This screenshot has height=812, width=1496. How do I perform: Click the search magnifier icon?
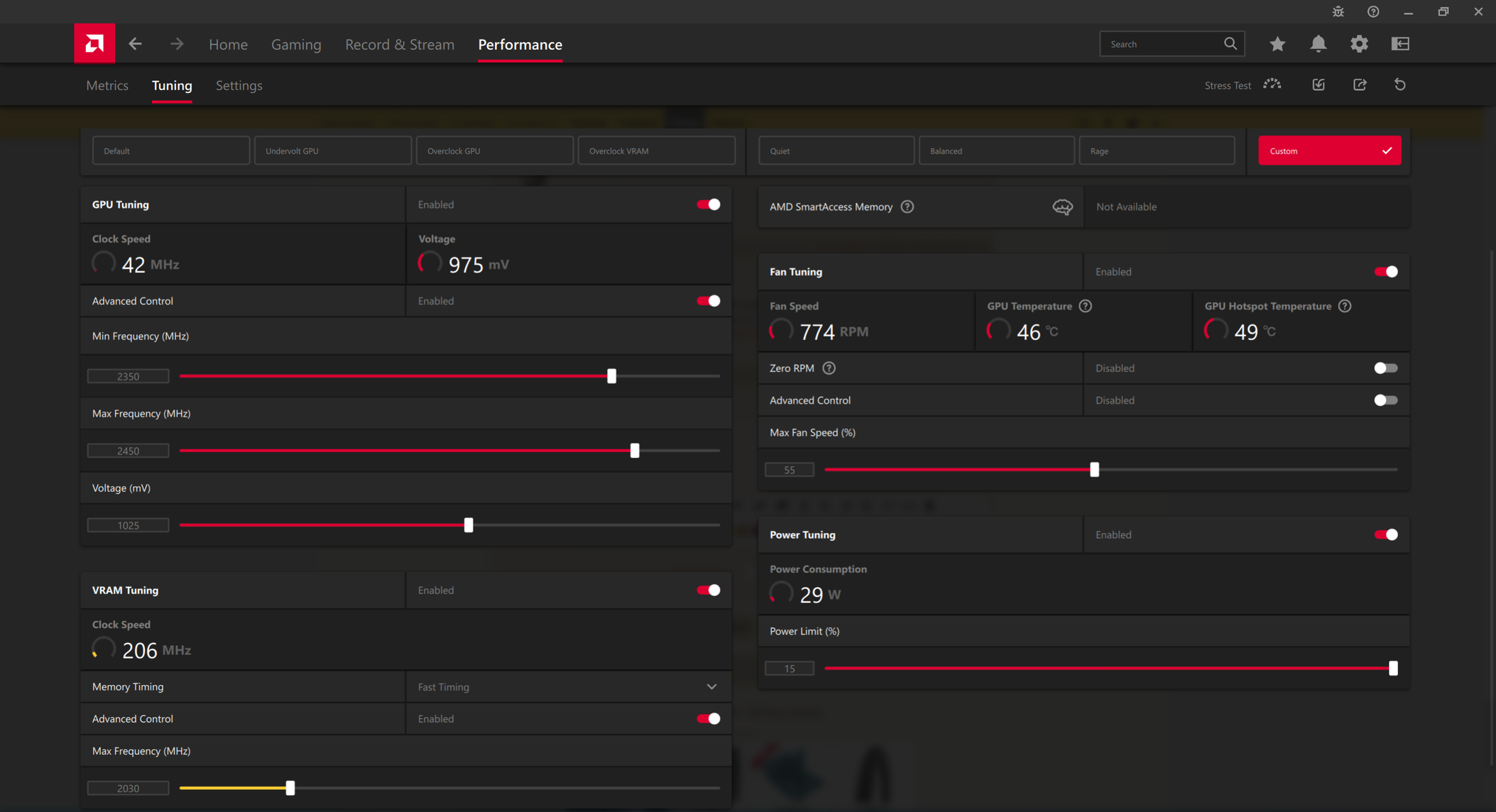tap(1230, 44)
